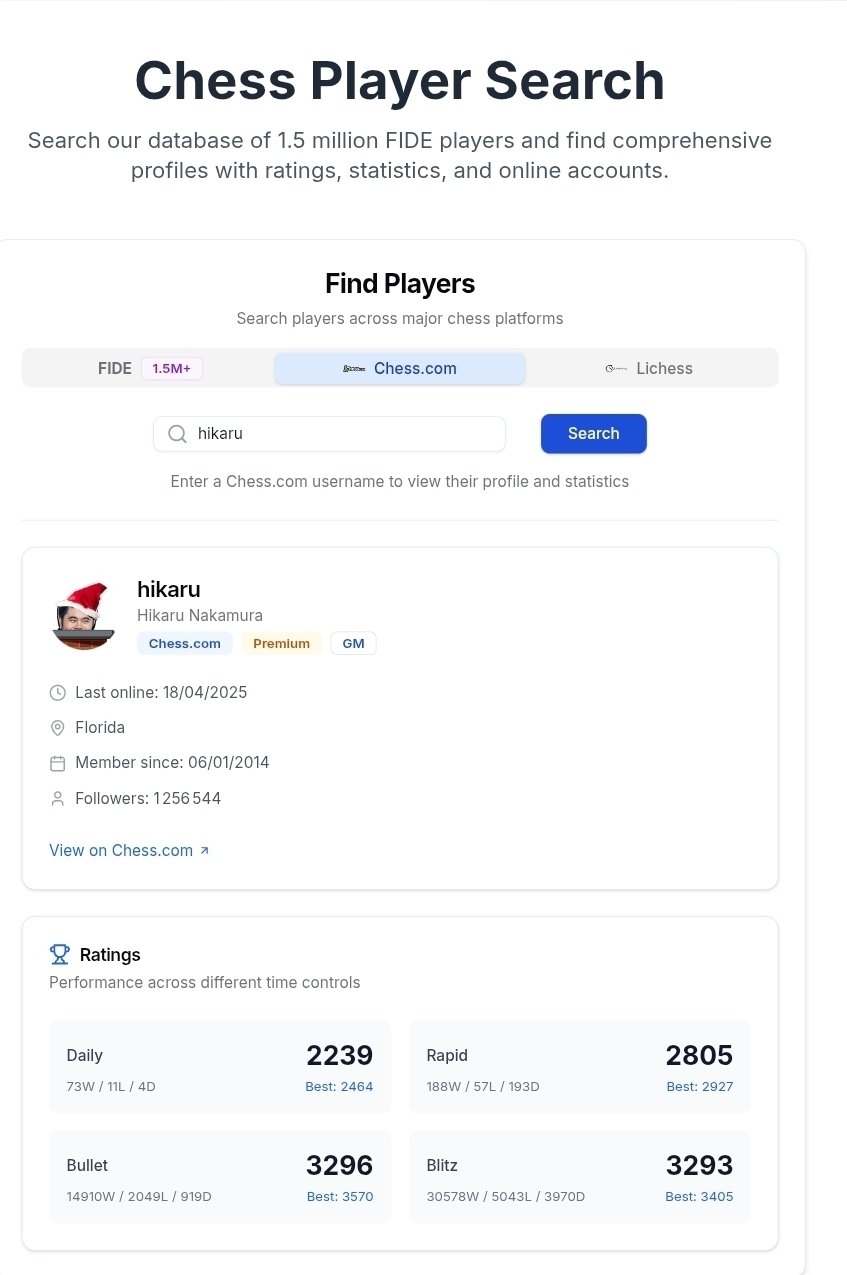Click the 1.5M+ badge on FIDE tab
Image resolution: width=847 pixels, height=1275 pixels.
coord(172,369)
